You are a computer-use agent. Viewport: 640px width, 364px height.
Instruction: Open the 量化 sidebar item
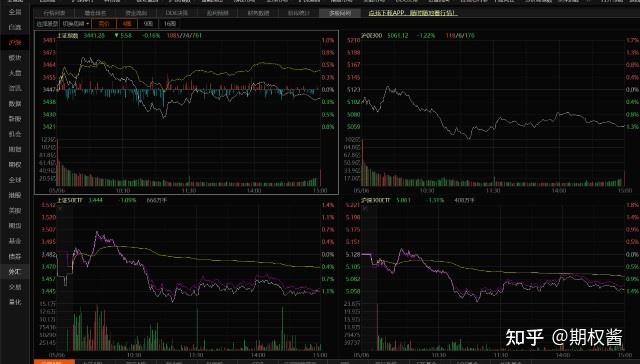[x=15, y=302]
